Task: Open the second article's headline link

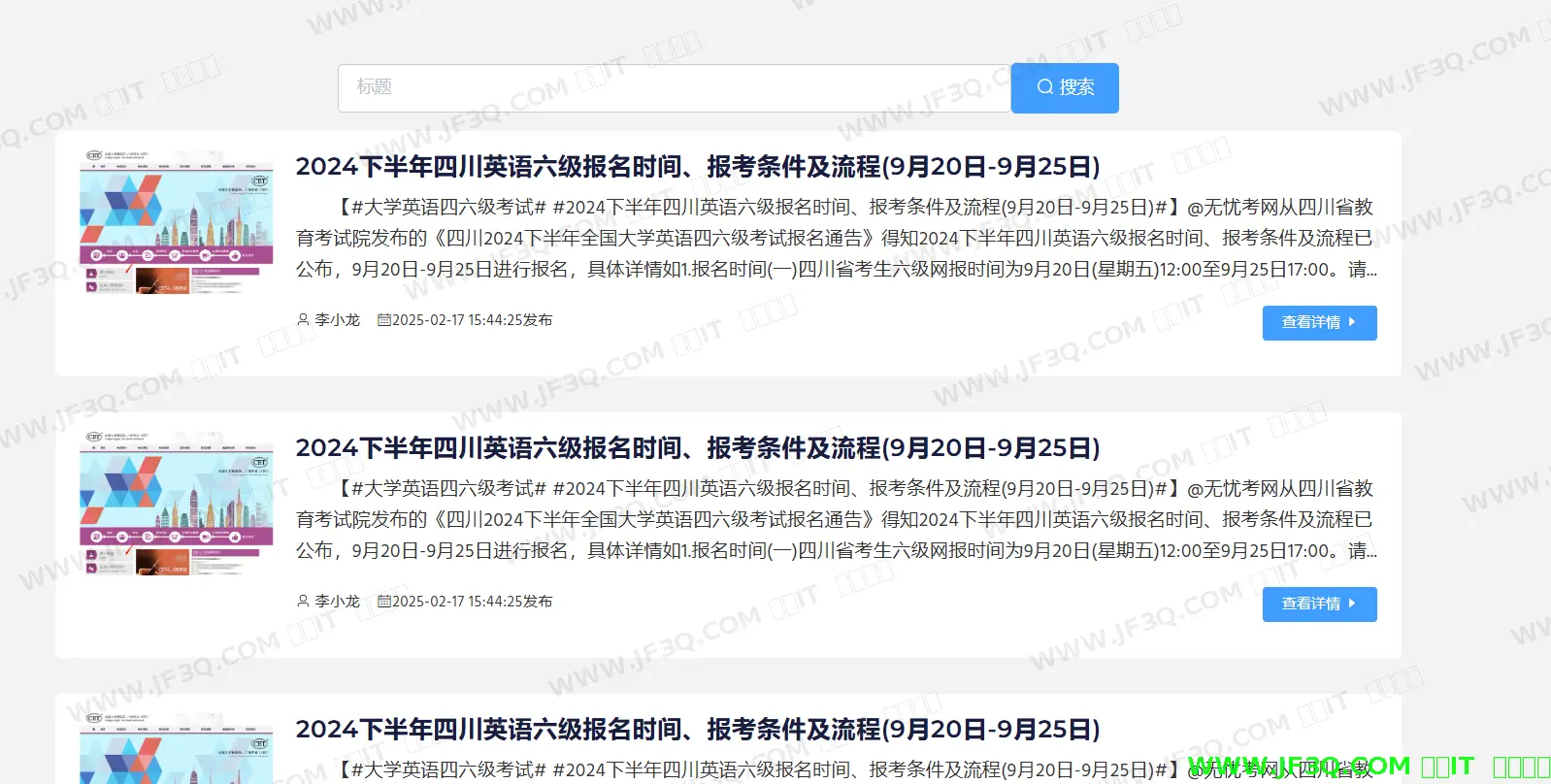Action: coord(697,448)
